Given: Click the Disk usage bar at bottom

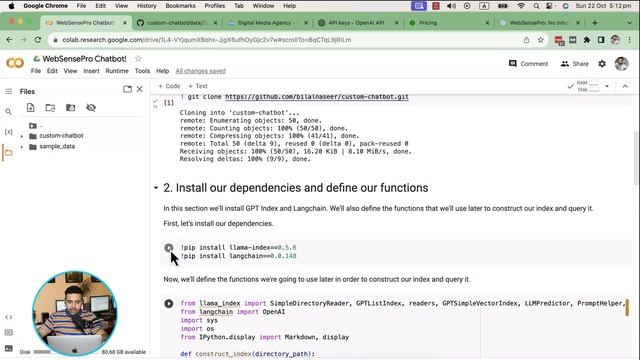Looking at the screenshot, I should (42, 352).
